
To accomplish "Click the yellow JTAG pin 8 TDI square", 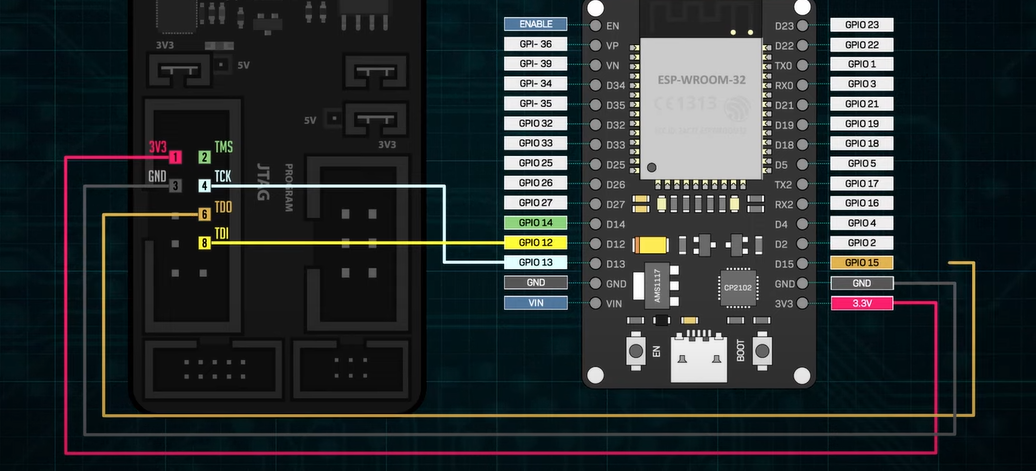I will point(205,243).
